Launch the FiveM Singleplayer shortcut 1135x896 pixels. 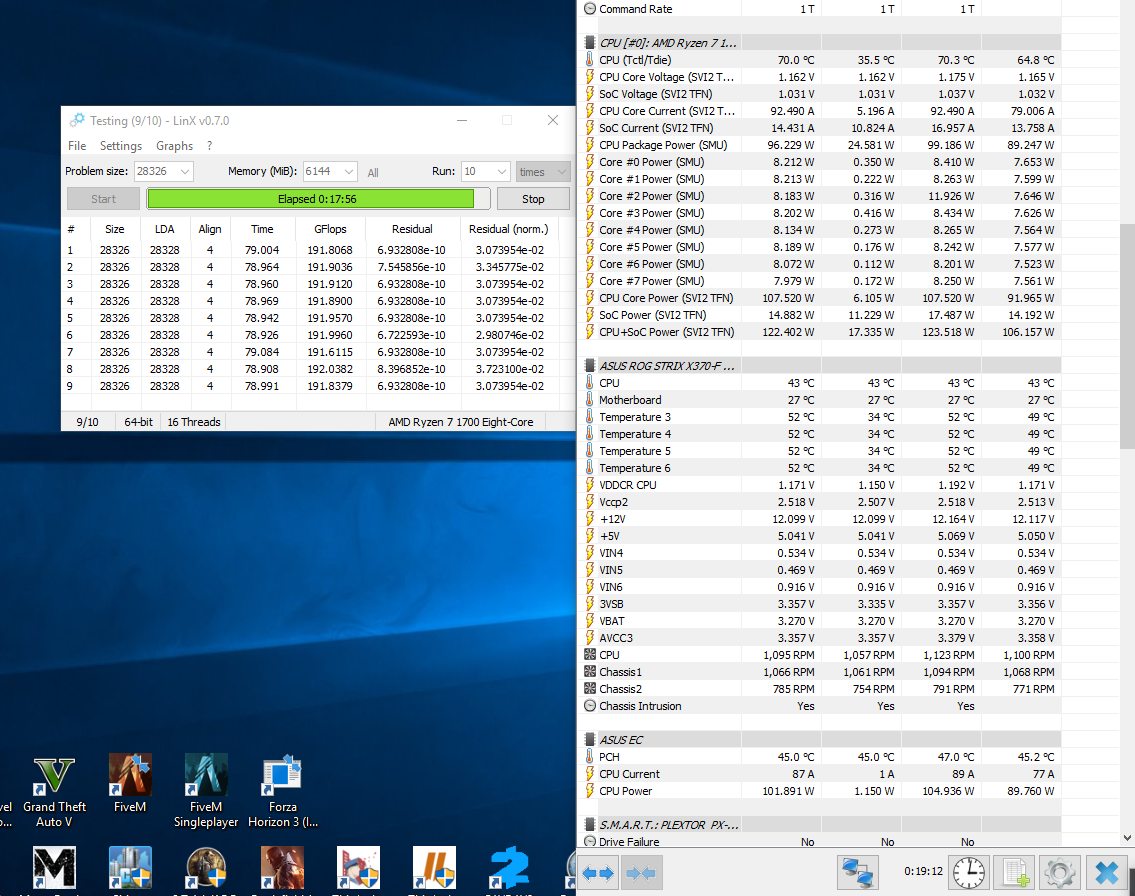pos(206,792)
